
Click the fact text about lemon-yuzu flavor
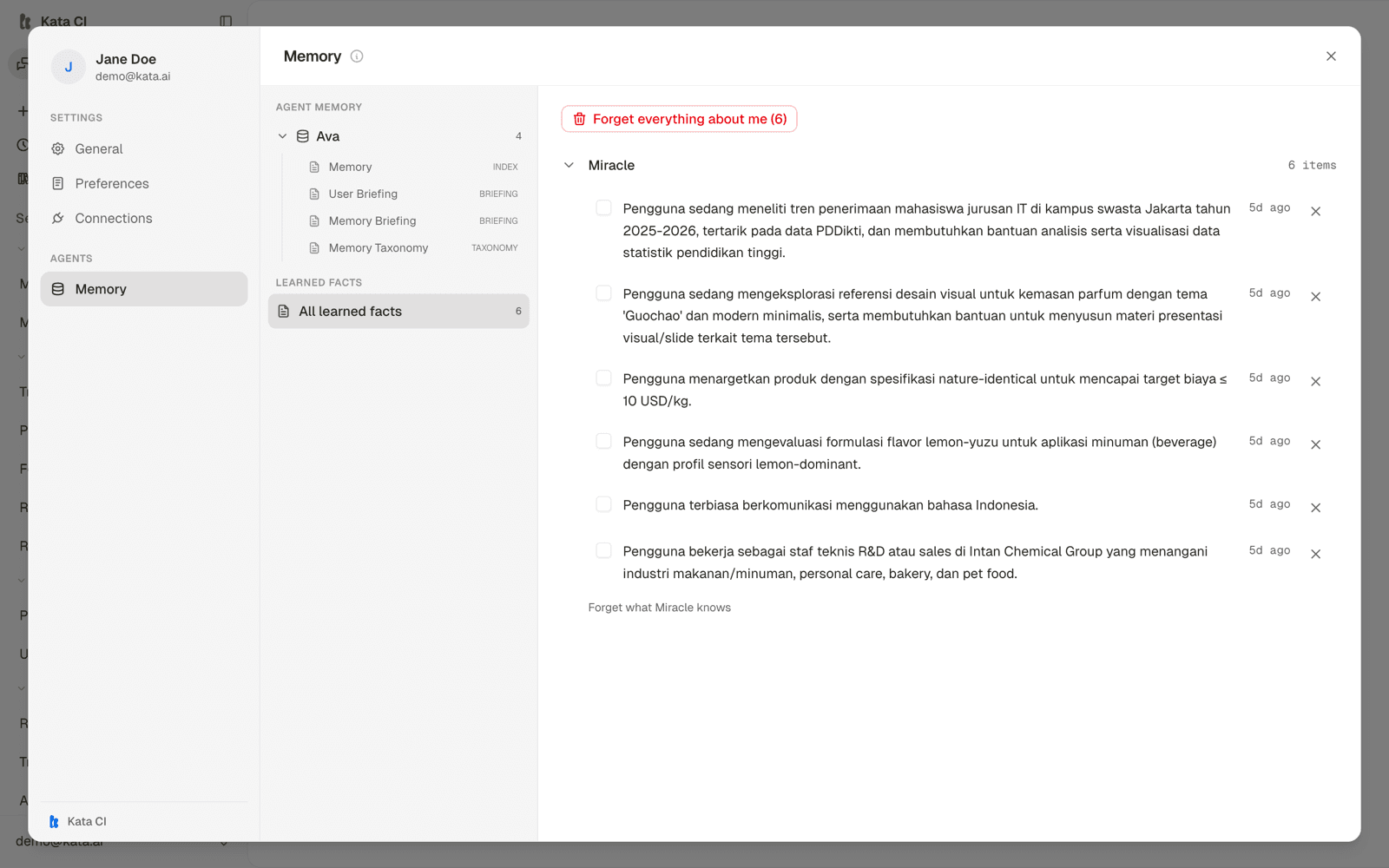(919, 453)
